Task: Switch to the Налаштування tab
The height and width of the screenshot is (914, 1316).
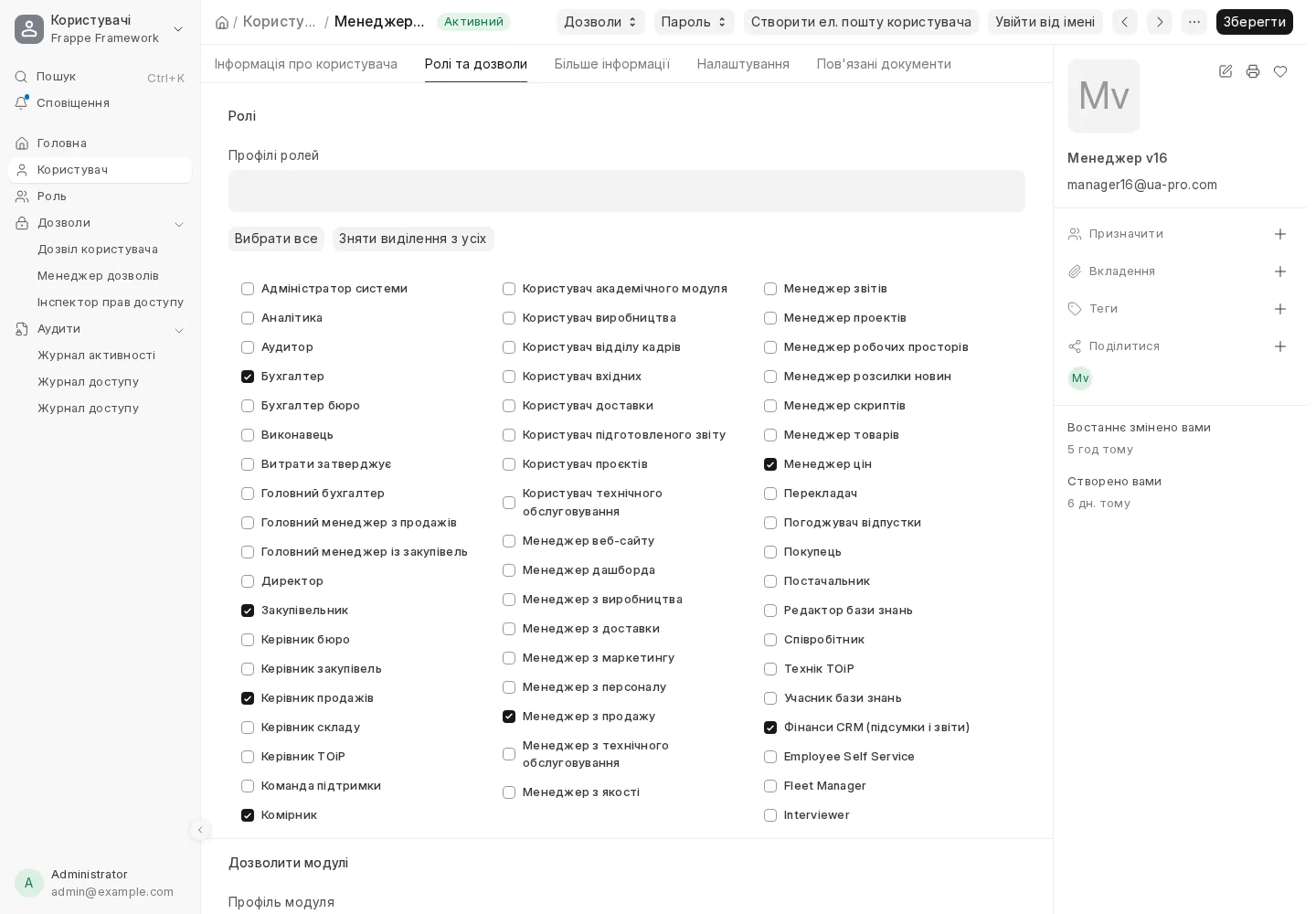Action: coord(743,64)
